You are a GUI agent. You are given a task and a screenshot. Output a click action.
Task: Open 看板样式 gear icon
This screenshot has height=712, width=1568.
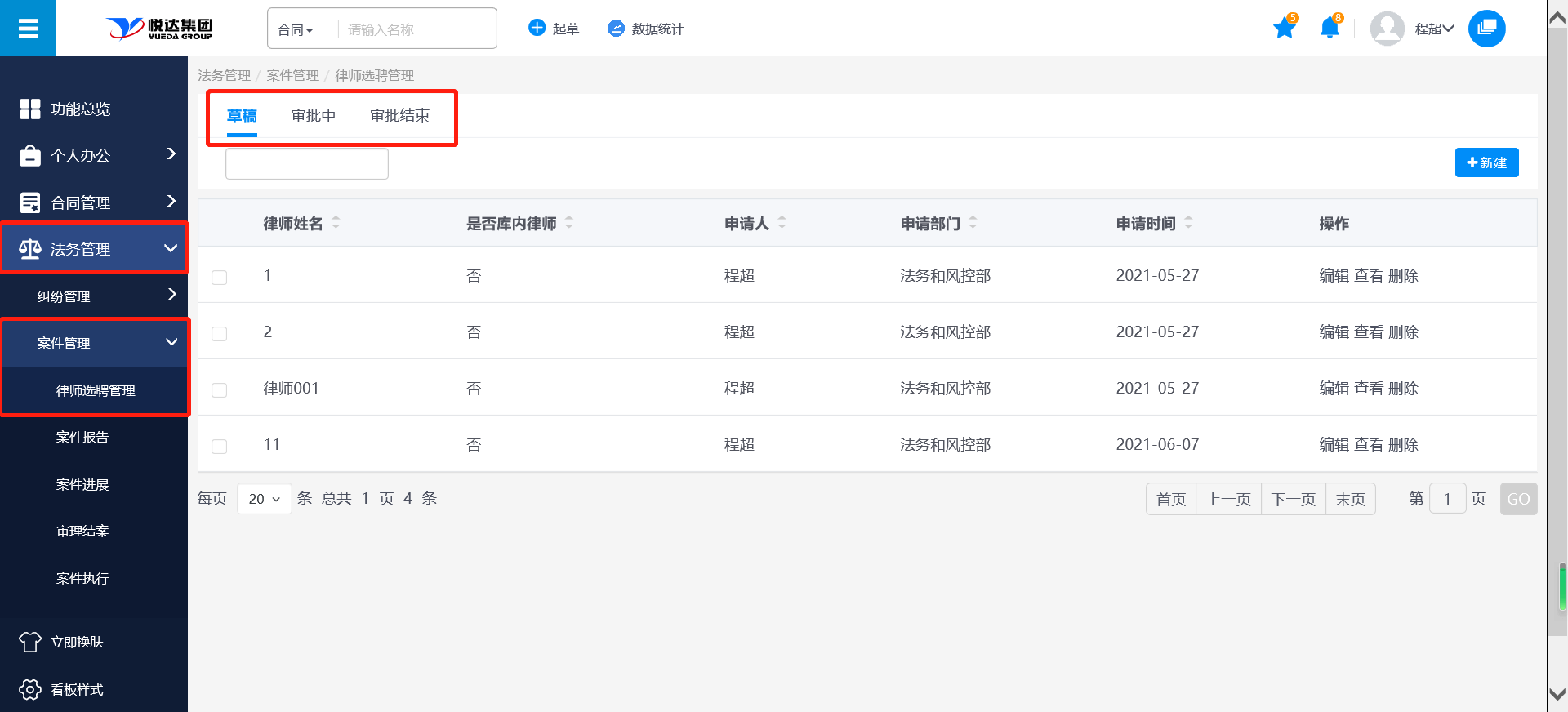30,690
